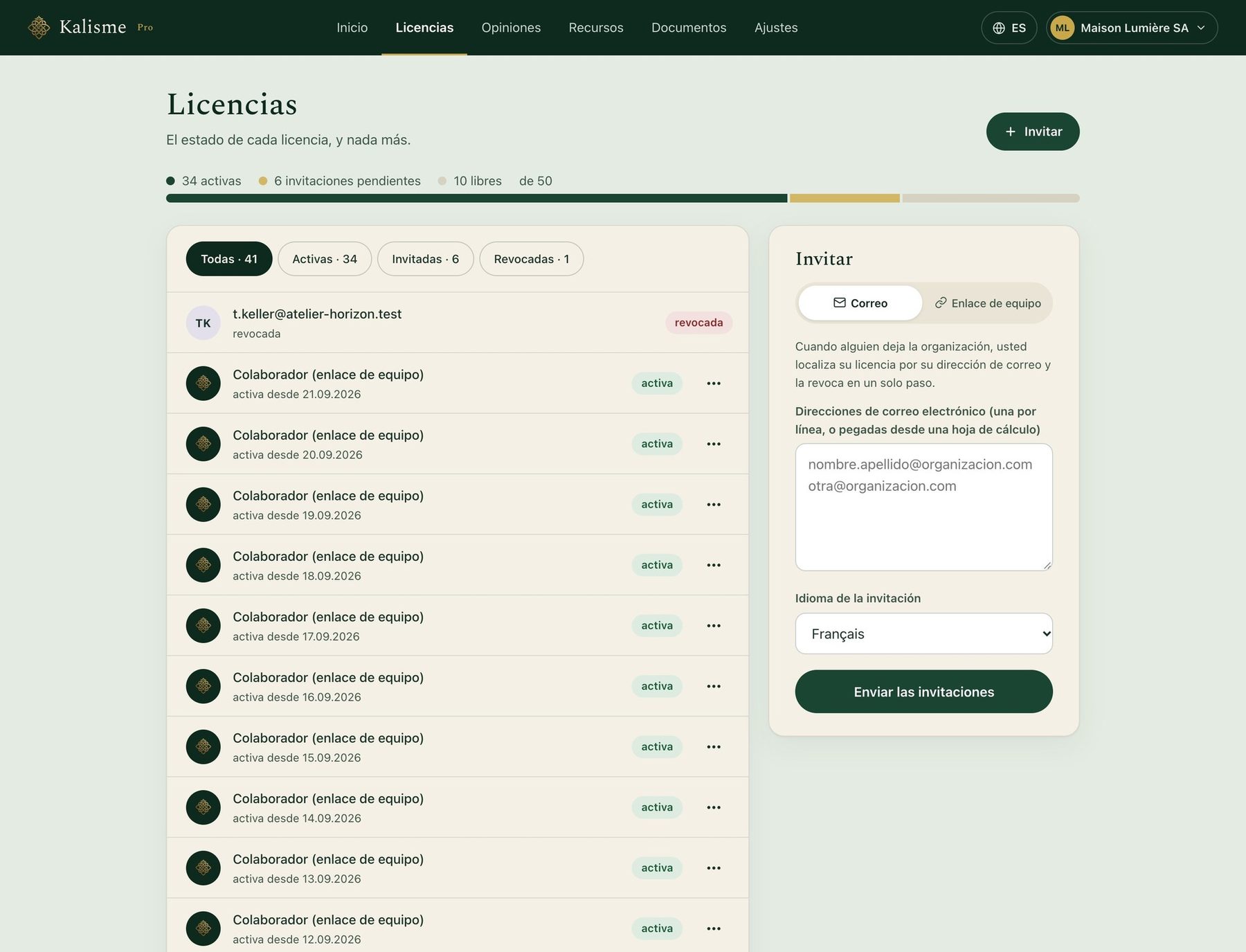1246x952 pixels.
Task: Filter by Todas · 41
Action: tap(229, 259)
